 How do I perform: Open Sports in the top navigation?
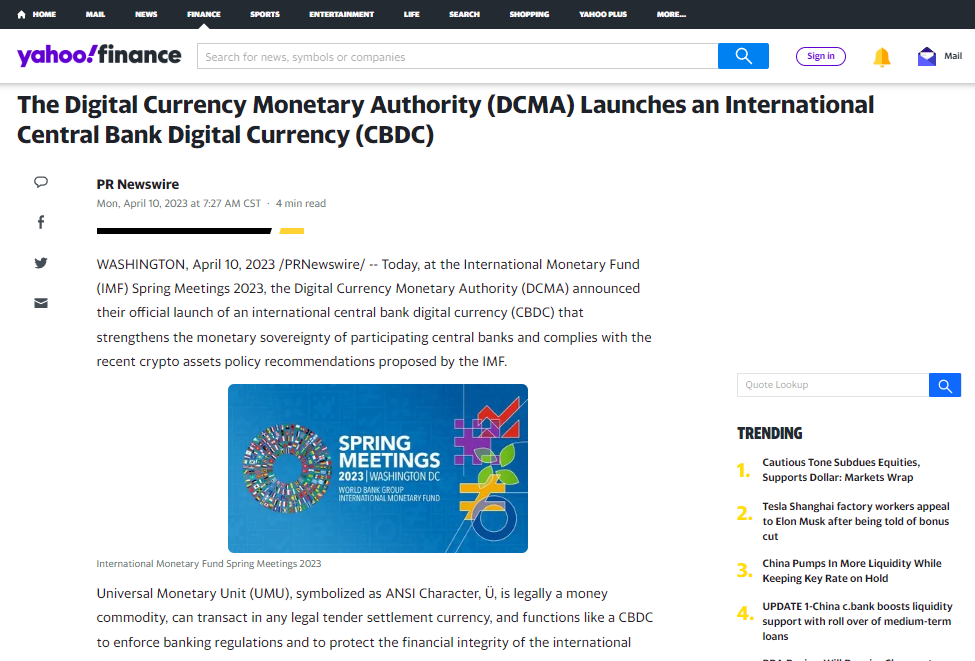(x=265, y=14)
